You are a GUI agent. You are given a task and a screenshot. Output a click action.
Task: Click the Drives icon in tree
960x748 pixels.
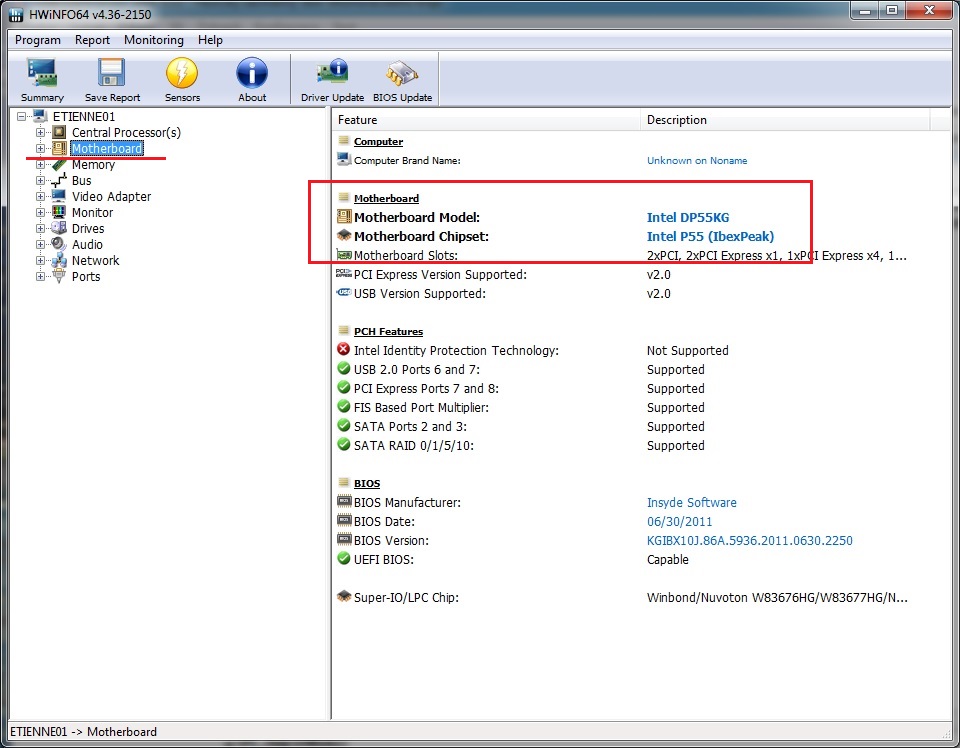59,228
